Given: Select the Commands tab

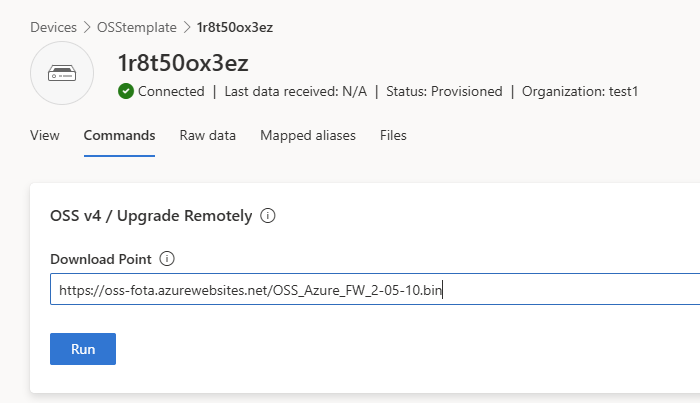Looking at the screenshot, I should coord(119,135).
